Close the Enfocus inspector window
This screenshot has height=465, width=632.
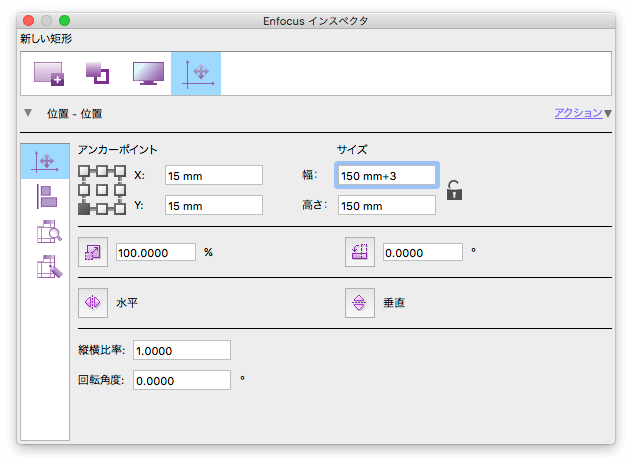tap(29, 20)
